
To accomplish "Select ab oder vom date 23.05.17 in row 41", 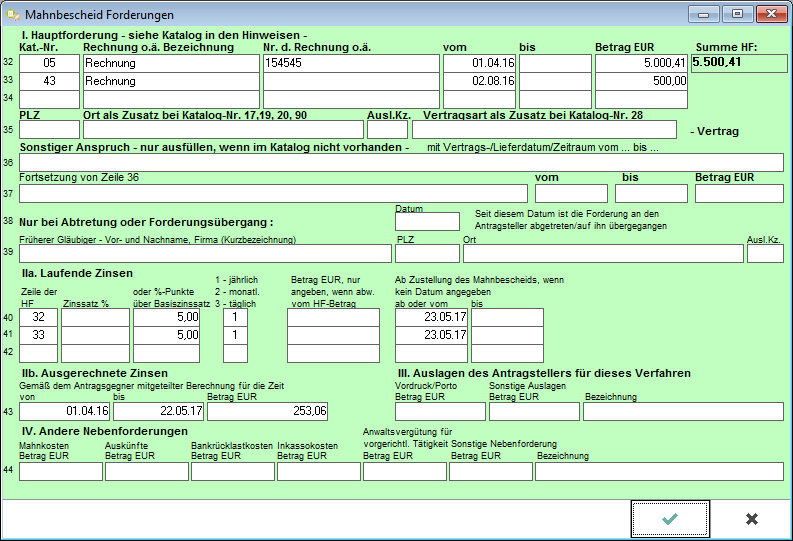I will click(x=431, y=336).
